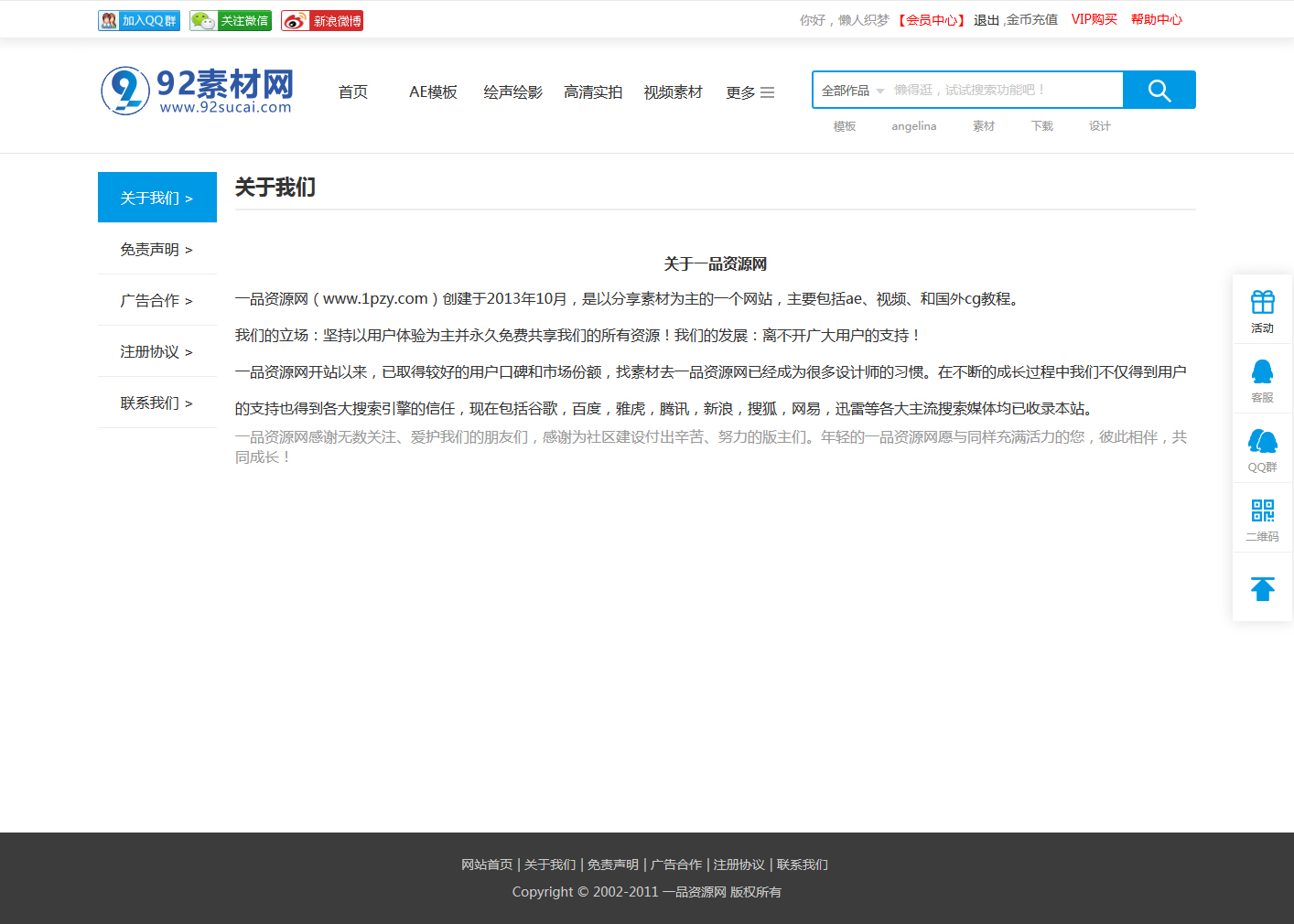Click the back-to-top arrow icon
The width and height of the screenshot is (1294, 924).
[x=1262, y=588]
